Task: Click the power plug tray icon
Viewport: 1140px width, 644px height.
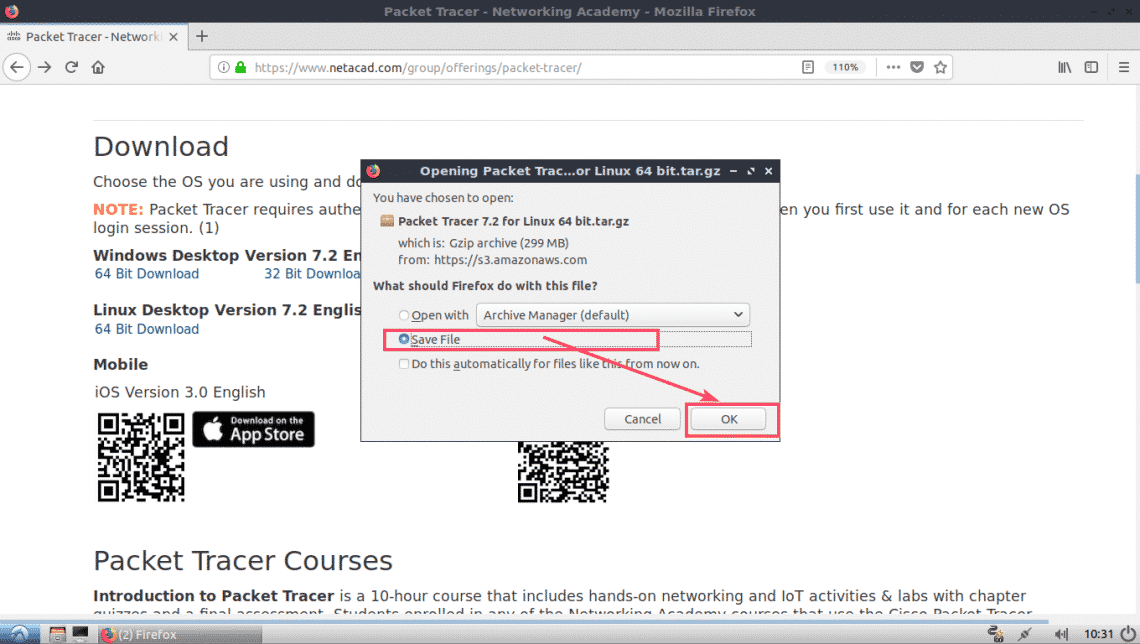Action: pyautogui.click(x=1025, y=634)
